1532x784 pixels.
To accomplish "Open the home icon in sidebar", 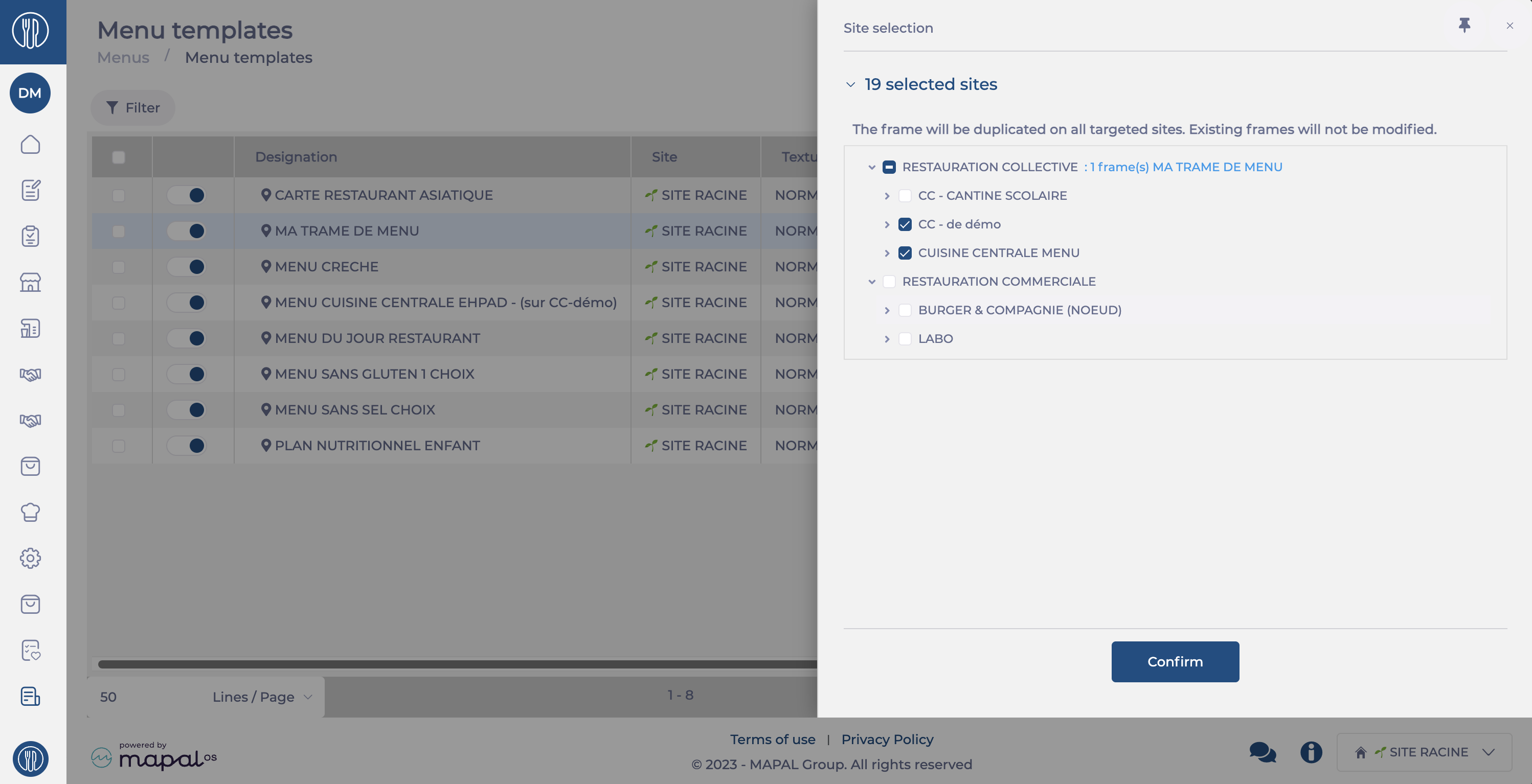I will (30, 145).
